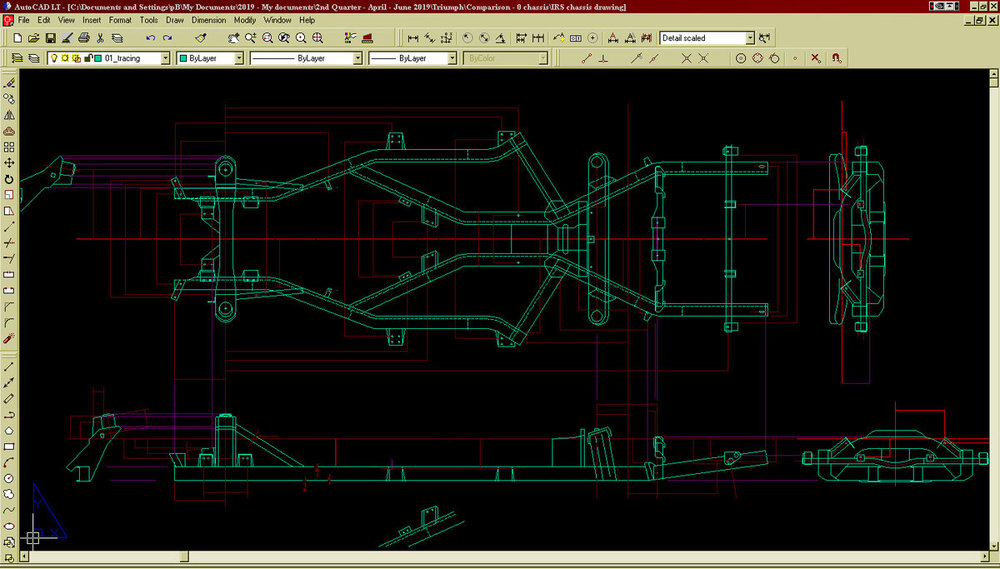The width and height of the screenshot is (1000, 569).
Task: Open the Layer Properties Manager icon
Action: tap(18, 58)
